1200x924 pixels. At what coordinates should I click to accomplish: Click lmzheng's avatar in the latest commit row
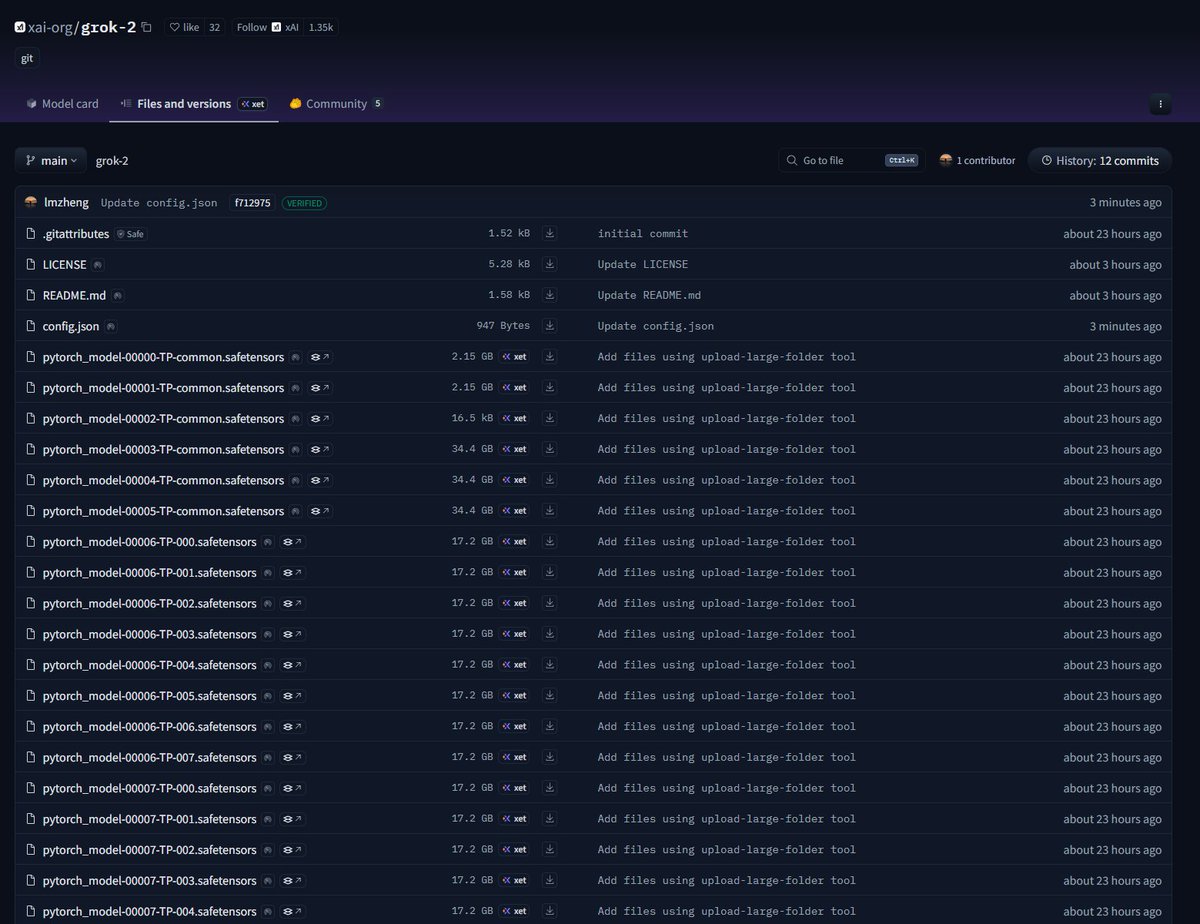coord(31,203)
